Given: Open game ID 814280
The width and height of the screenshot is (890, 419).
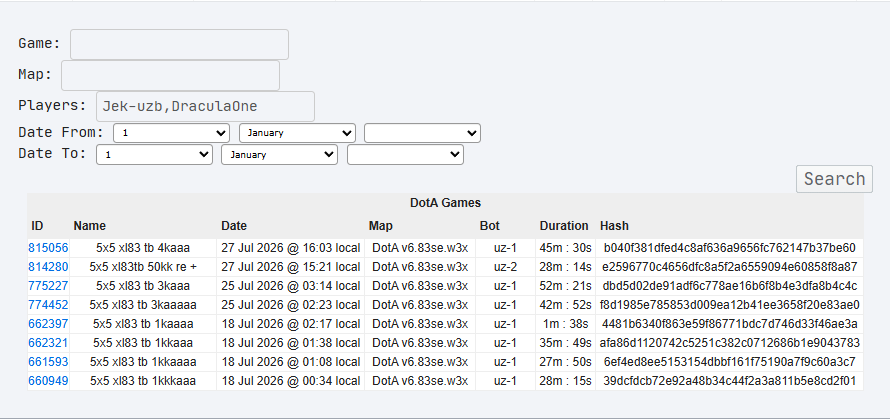Looking at the screenshot, I should click(x=48, y=267).
